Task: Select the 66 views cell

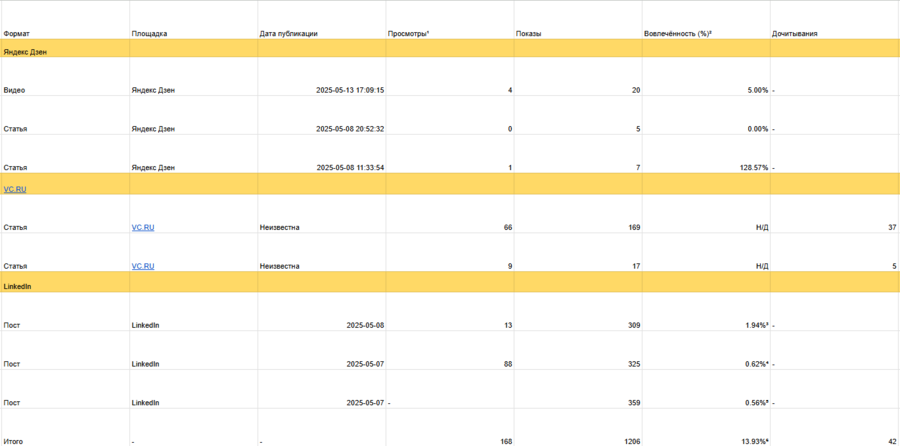Action: [x=450, y=214]
